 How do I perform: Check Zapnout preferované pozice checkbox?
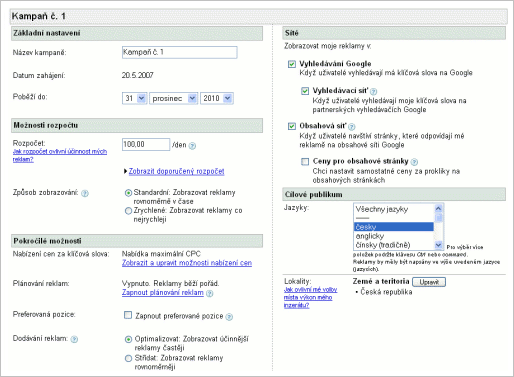click(128, 315)
